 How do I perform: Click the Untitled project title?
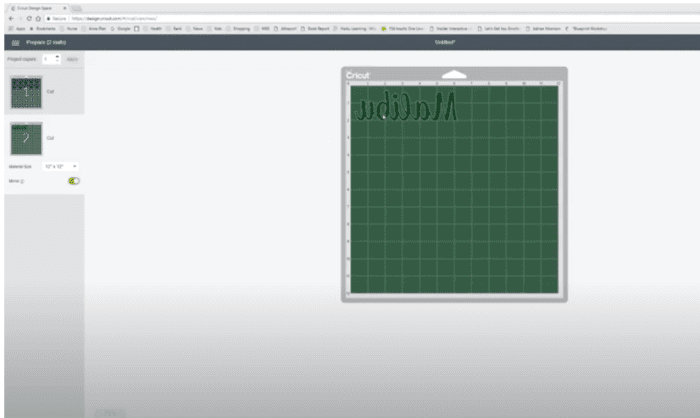pos(445,42)
